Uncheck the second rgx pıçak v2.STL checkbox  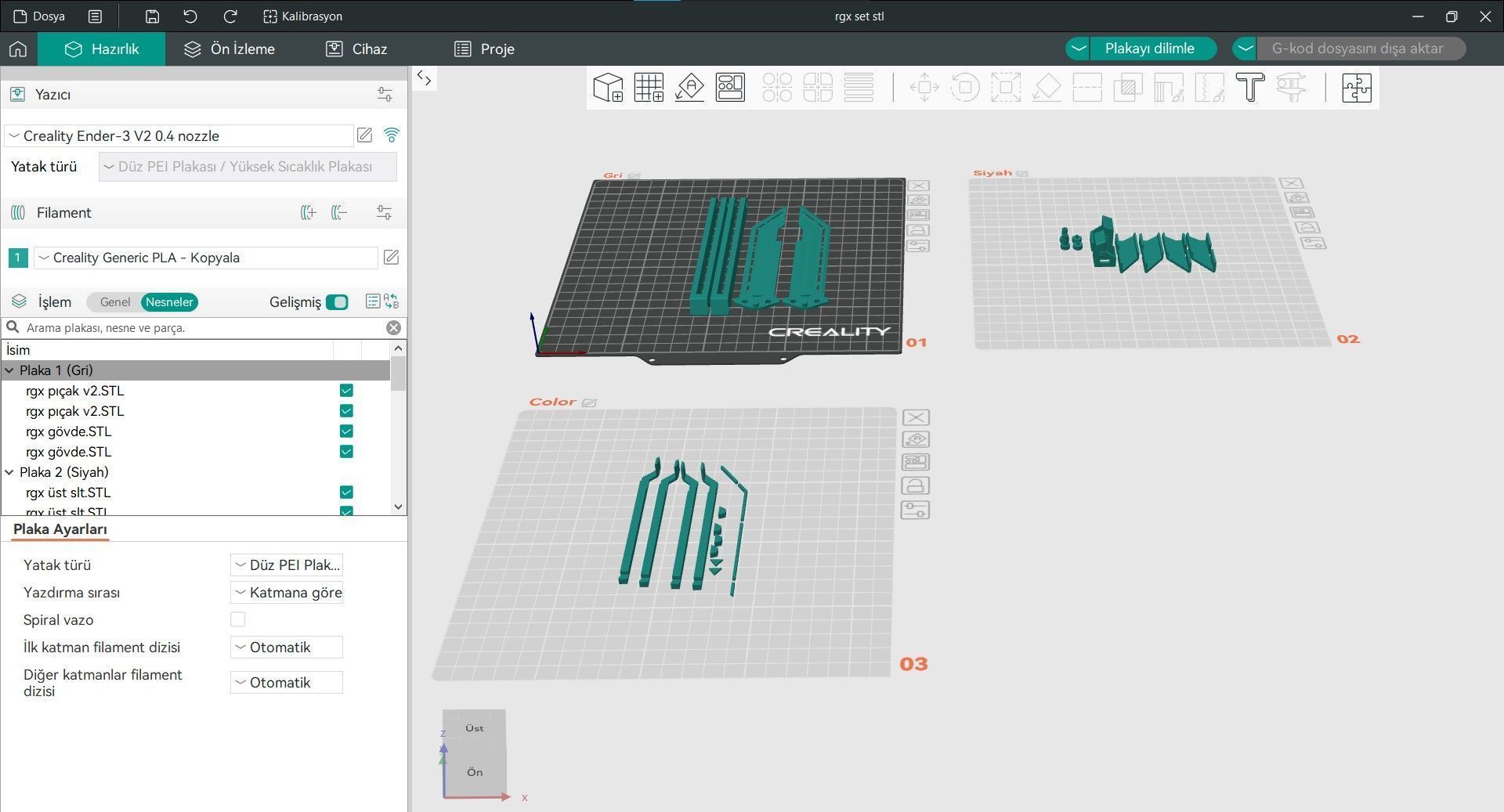point(346,411)
